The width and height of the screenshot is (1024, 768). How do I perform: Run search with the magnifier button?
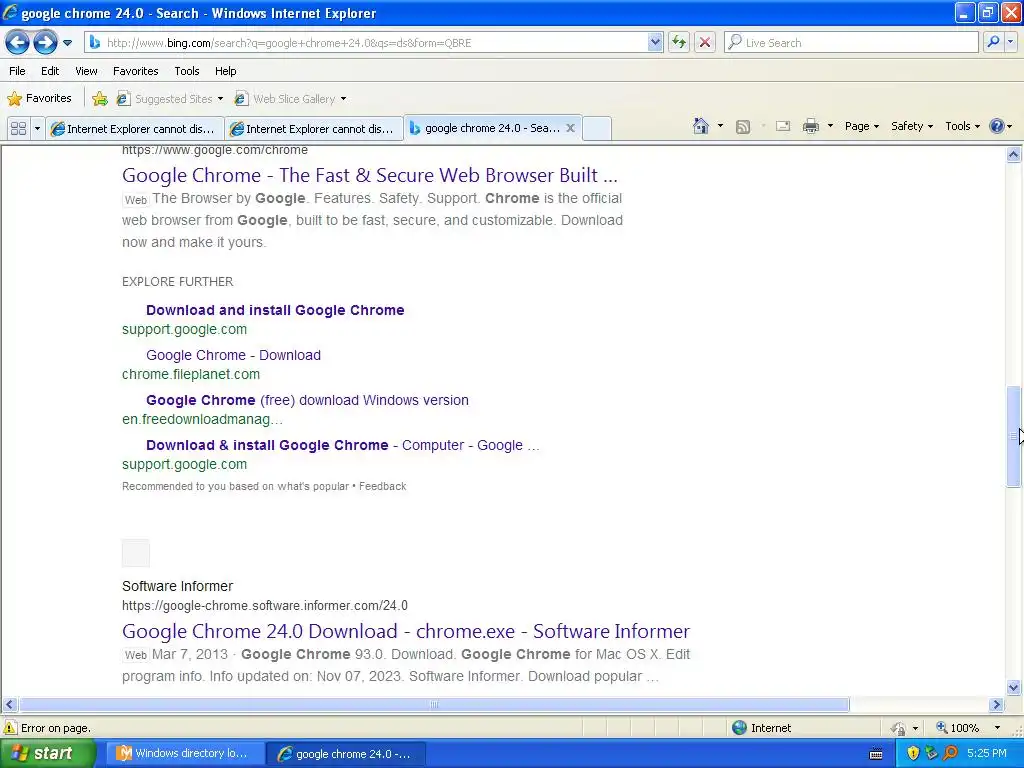tap(993, 42)
